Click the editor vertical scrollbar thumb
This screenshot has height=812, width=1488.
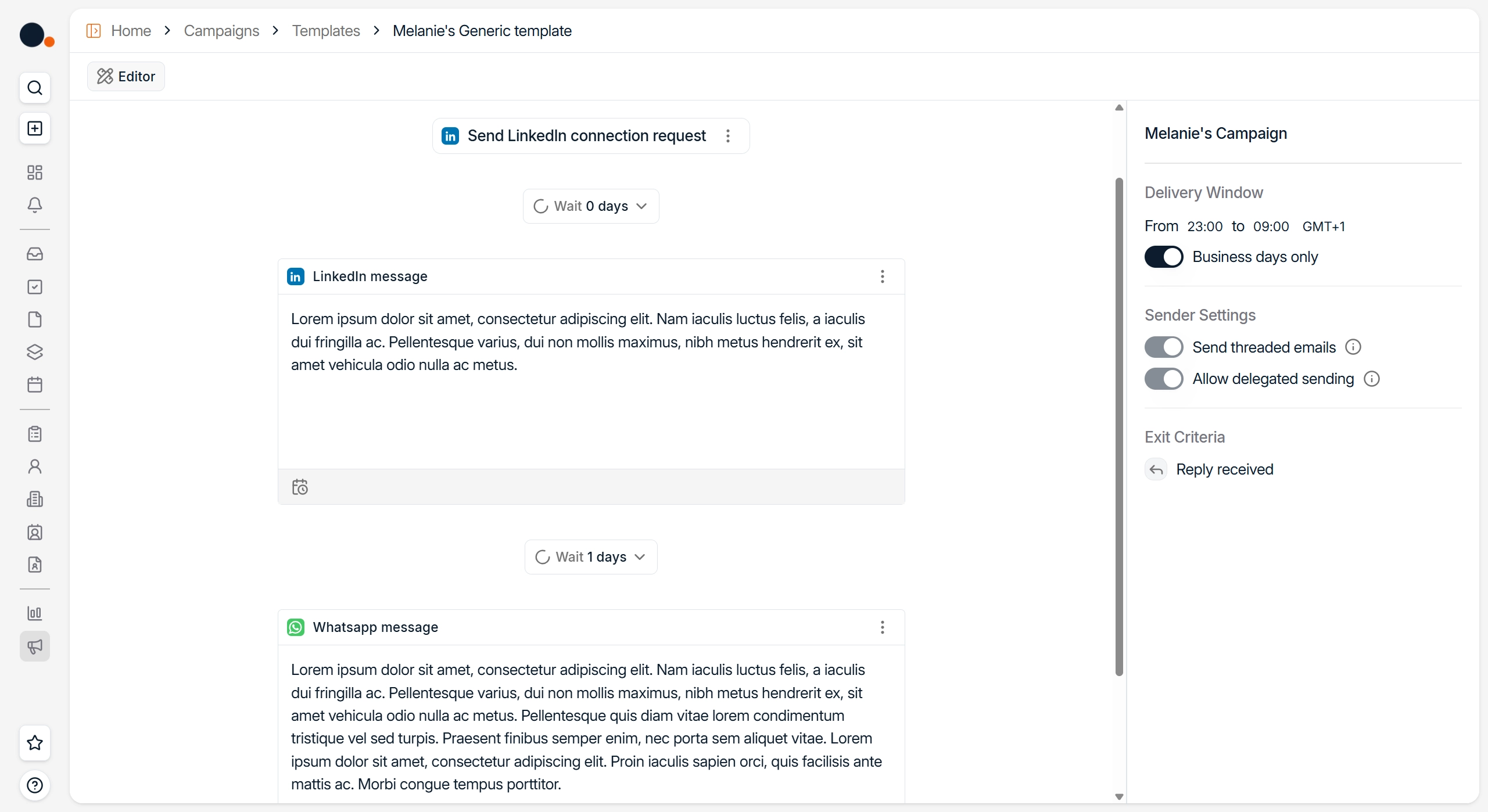pyautogui.click(x=1119, y=427)
